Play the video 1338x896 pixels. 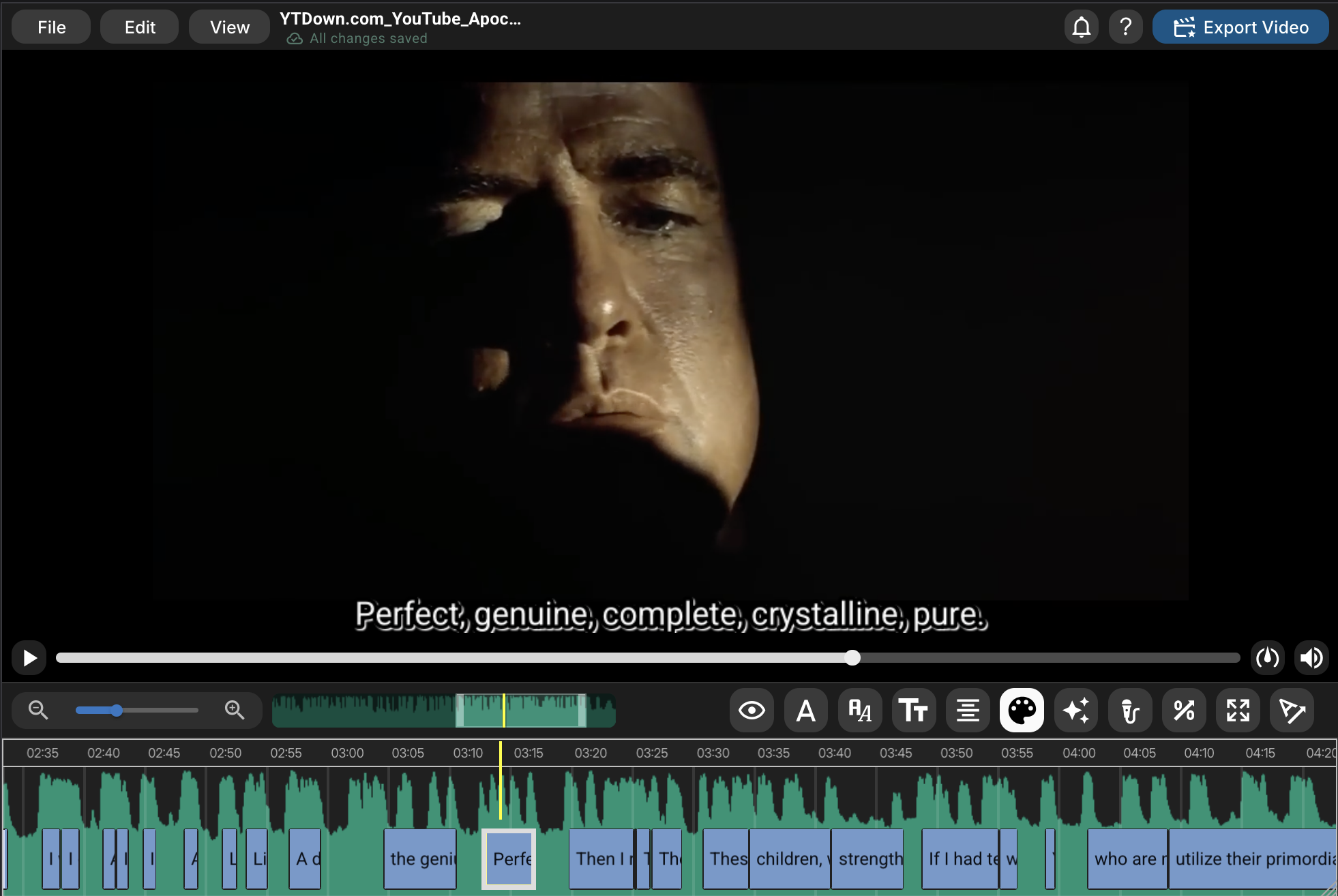click(x=29, y=658)
